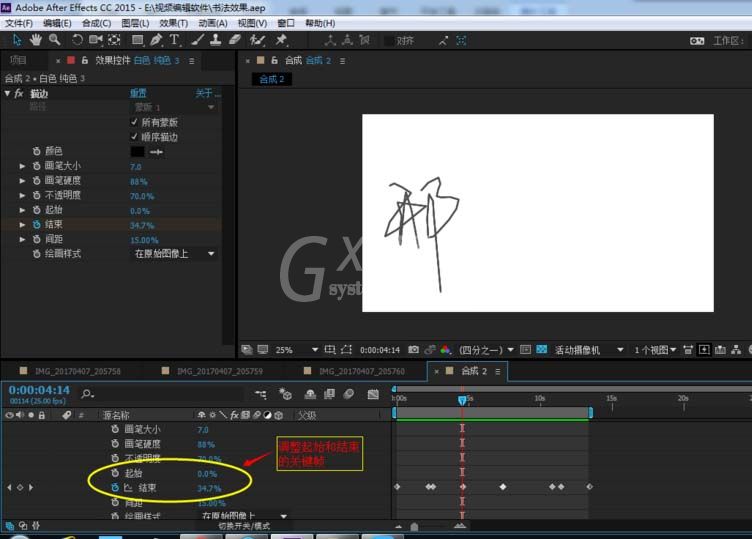Click the black 颜色 swatch
752x539 pixels.
(137, 152)
